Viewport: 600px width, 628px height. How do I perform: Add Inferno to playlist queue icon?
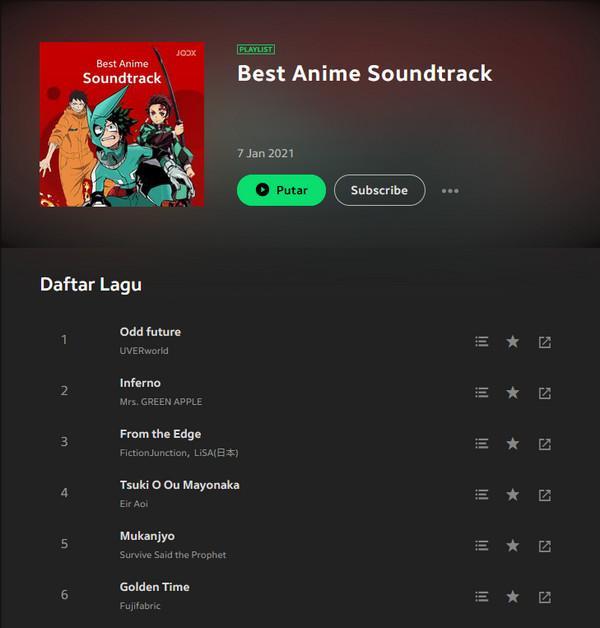[481, 392]
